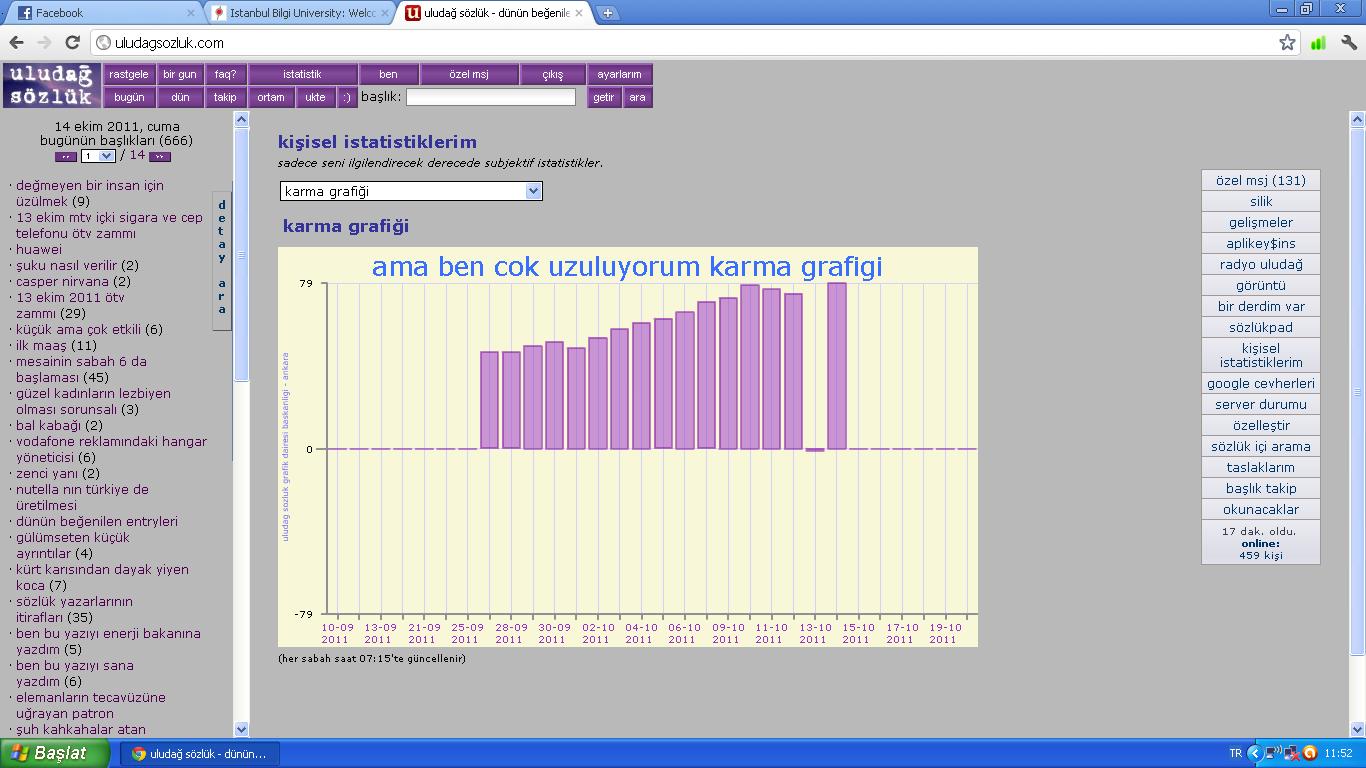Open özel msj in top menu
The height and width of the screenshot is (768, 1366).
tap(469, 74)
